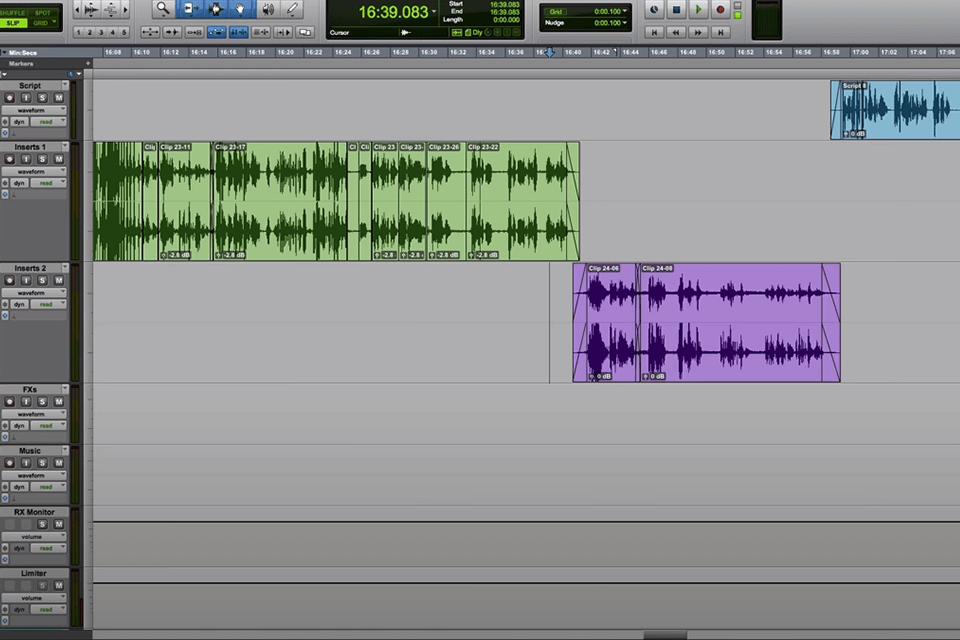Switch to Grid edit mode

(43, 22)
